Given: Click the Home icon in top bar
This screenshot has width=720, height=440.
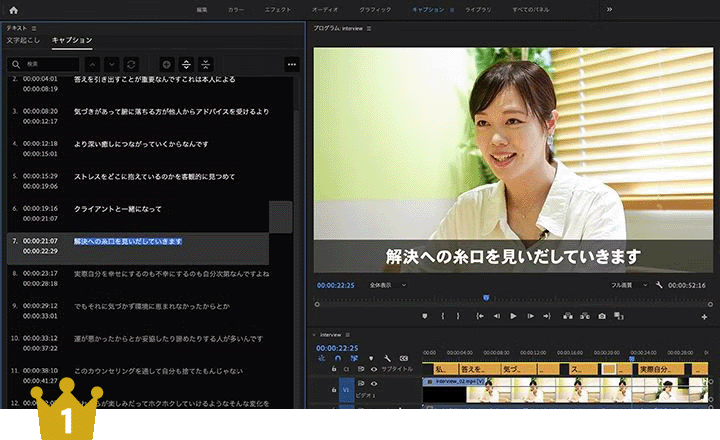Looking at the screenshot, I should (14, 10).
